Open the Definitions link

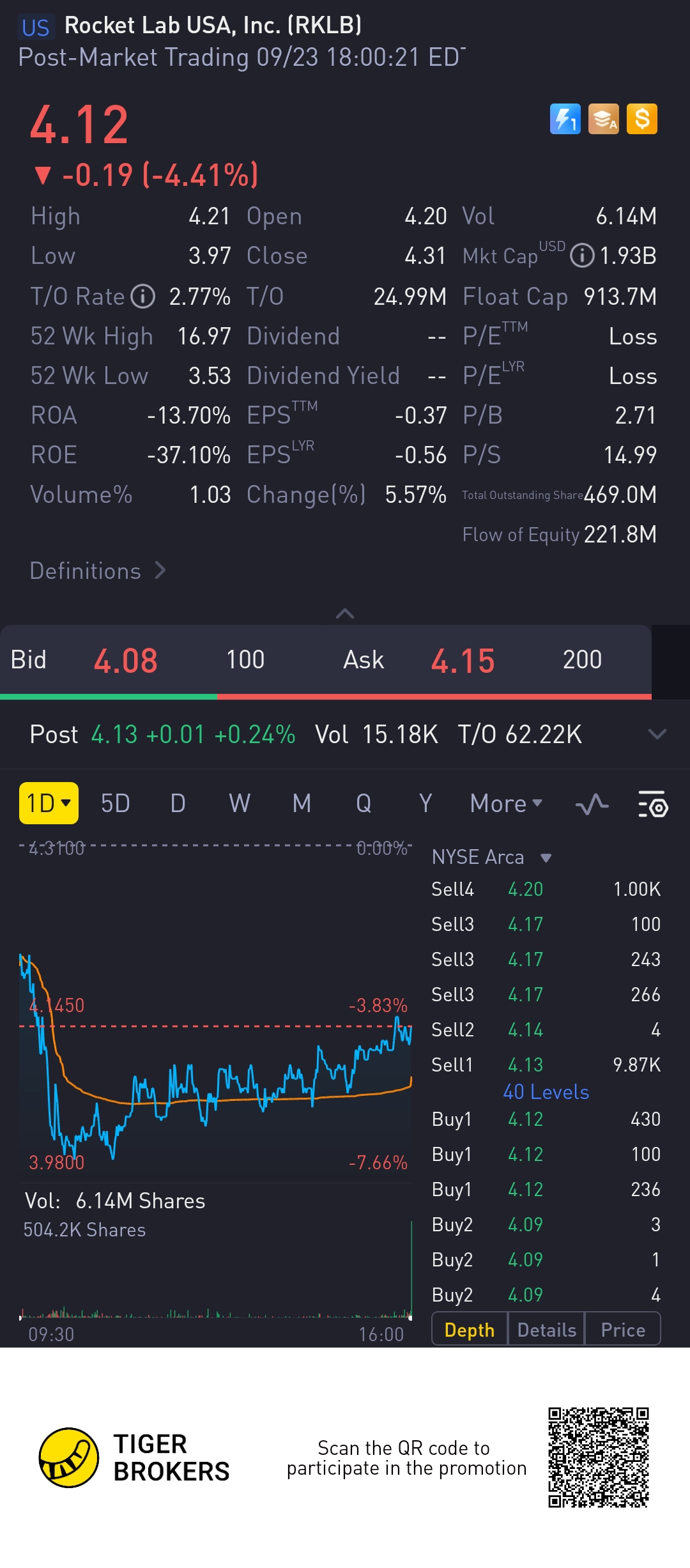pos(98,571)
